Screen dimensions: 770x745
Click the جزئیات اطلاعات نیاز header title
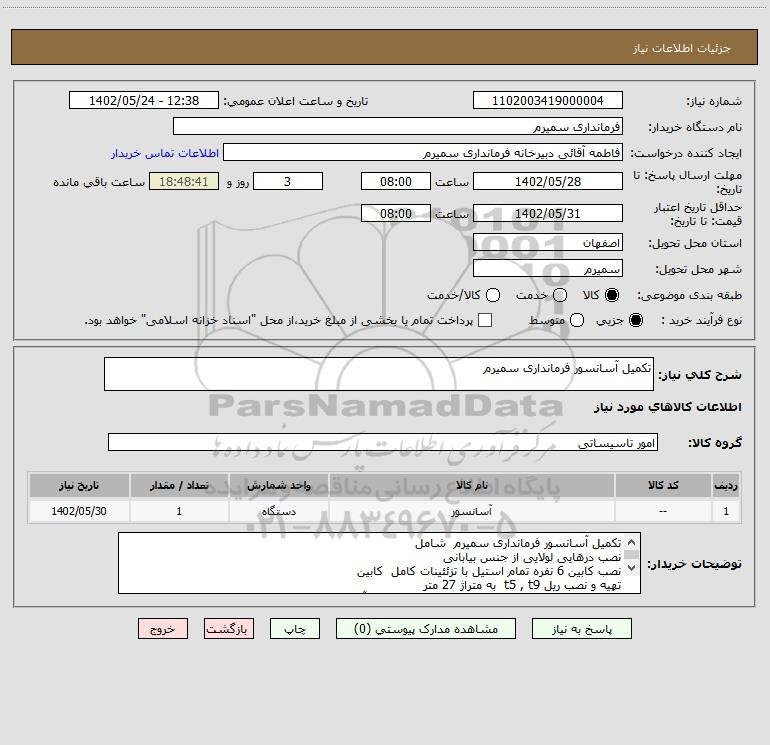click(682, 48)
